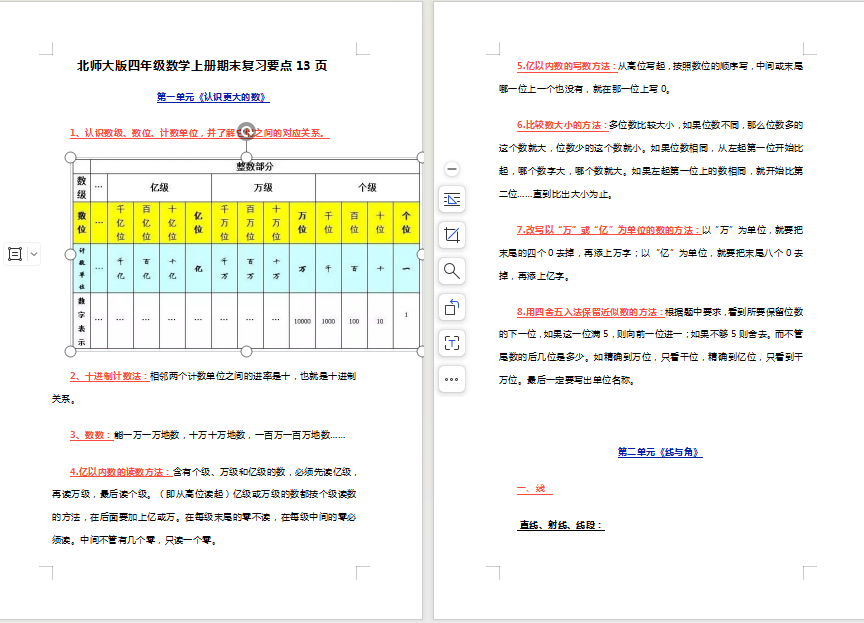Click red heading '4.亿以内数的读数方法：'
This screenshot has height=623, width=864.
[x=121, y=472]
